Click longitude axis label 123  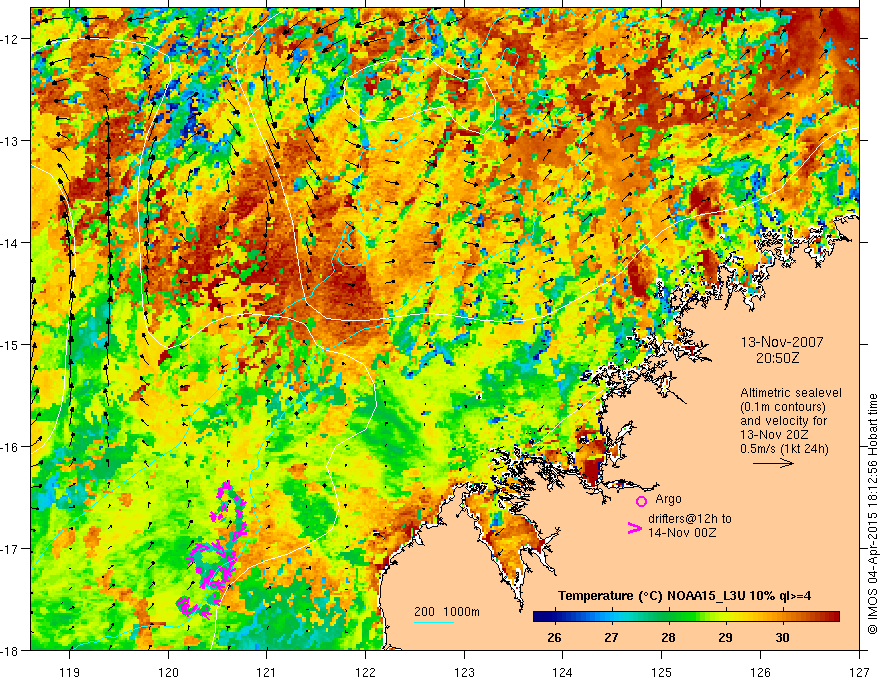(464, 671)
